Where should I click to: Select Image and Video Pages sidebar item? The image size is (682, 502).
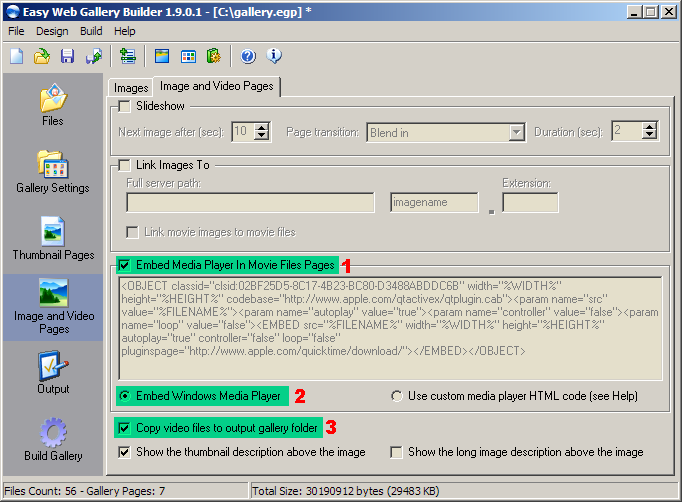point(53,307)
